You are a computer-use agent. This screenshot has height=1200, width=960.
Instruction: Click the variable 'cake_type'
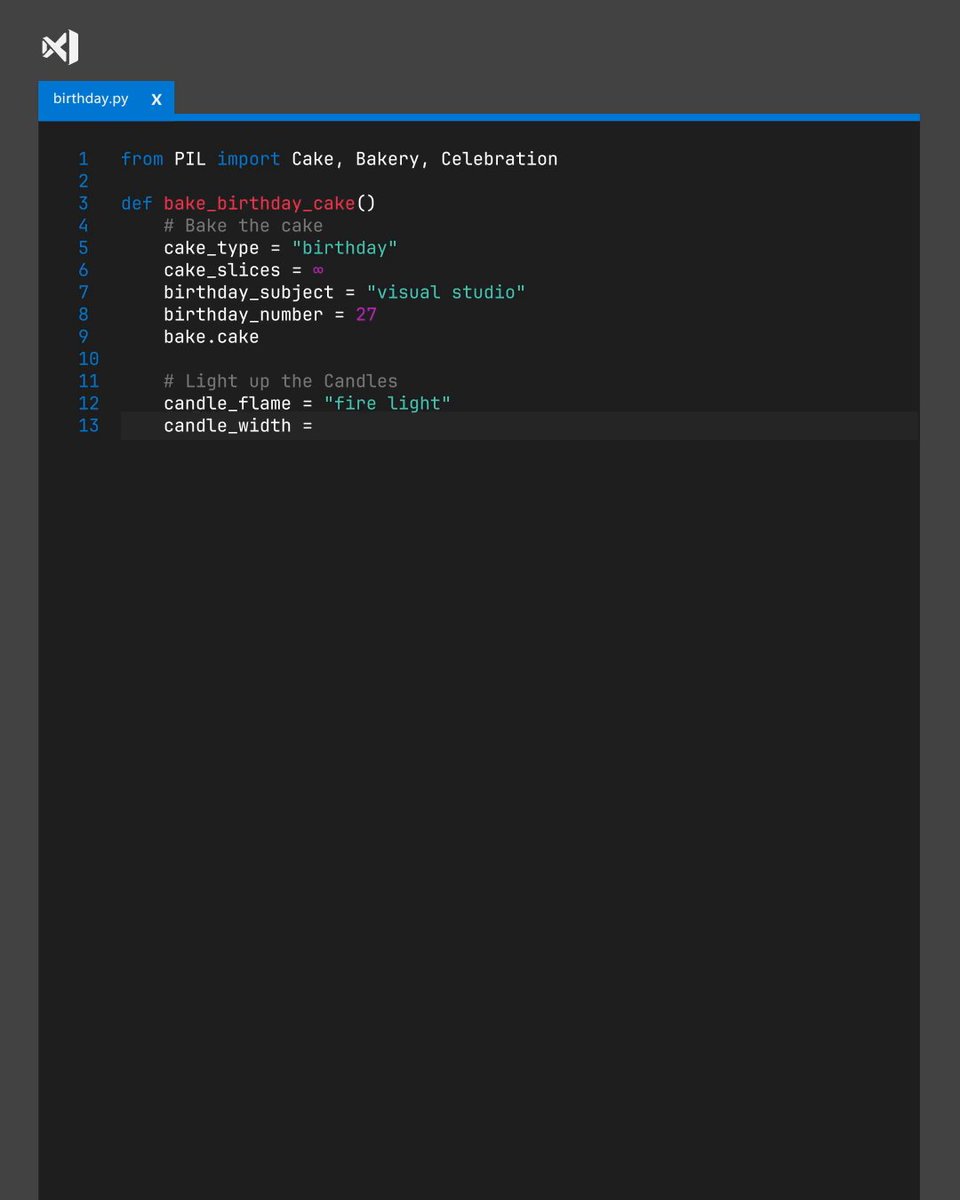click(x=211, y=248)
